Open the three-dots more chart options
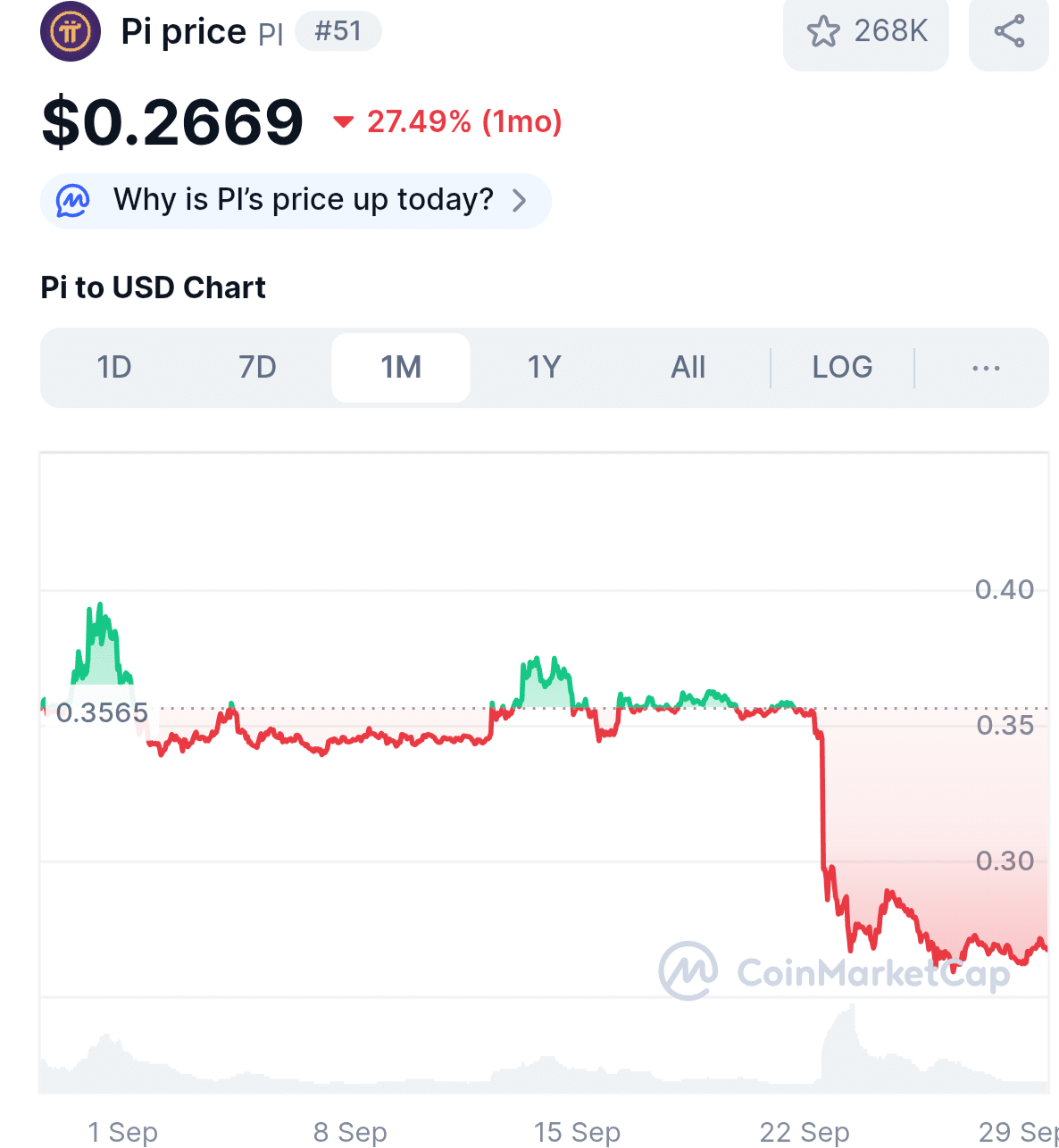The image size is (1059, 1148). (985, 368)
